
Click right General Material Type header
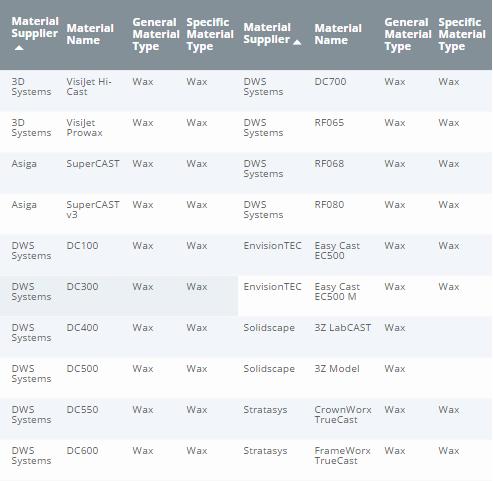(x=408, y=34)
